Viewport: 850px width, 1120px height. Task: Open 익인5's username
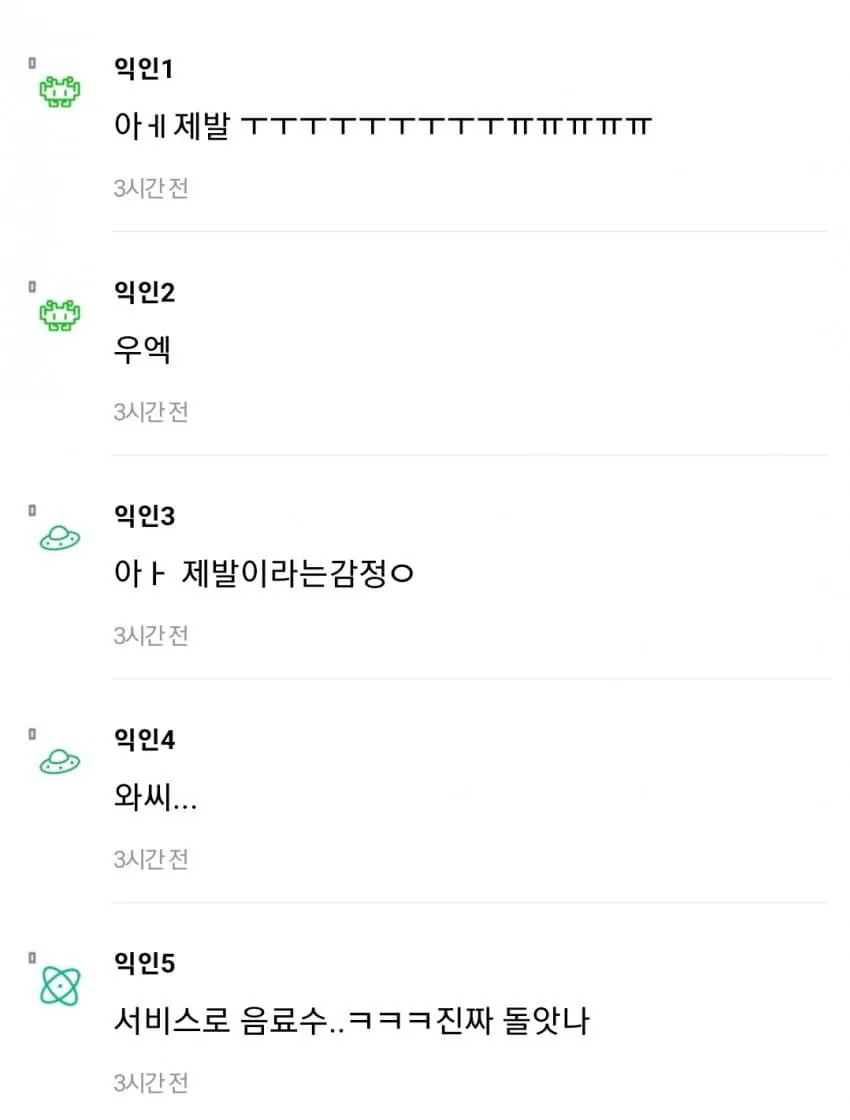pos(146,964)
